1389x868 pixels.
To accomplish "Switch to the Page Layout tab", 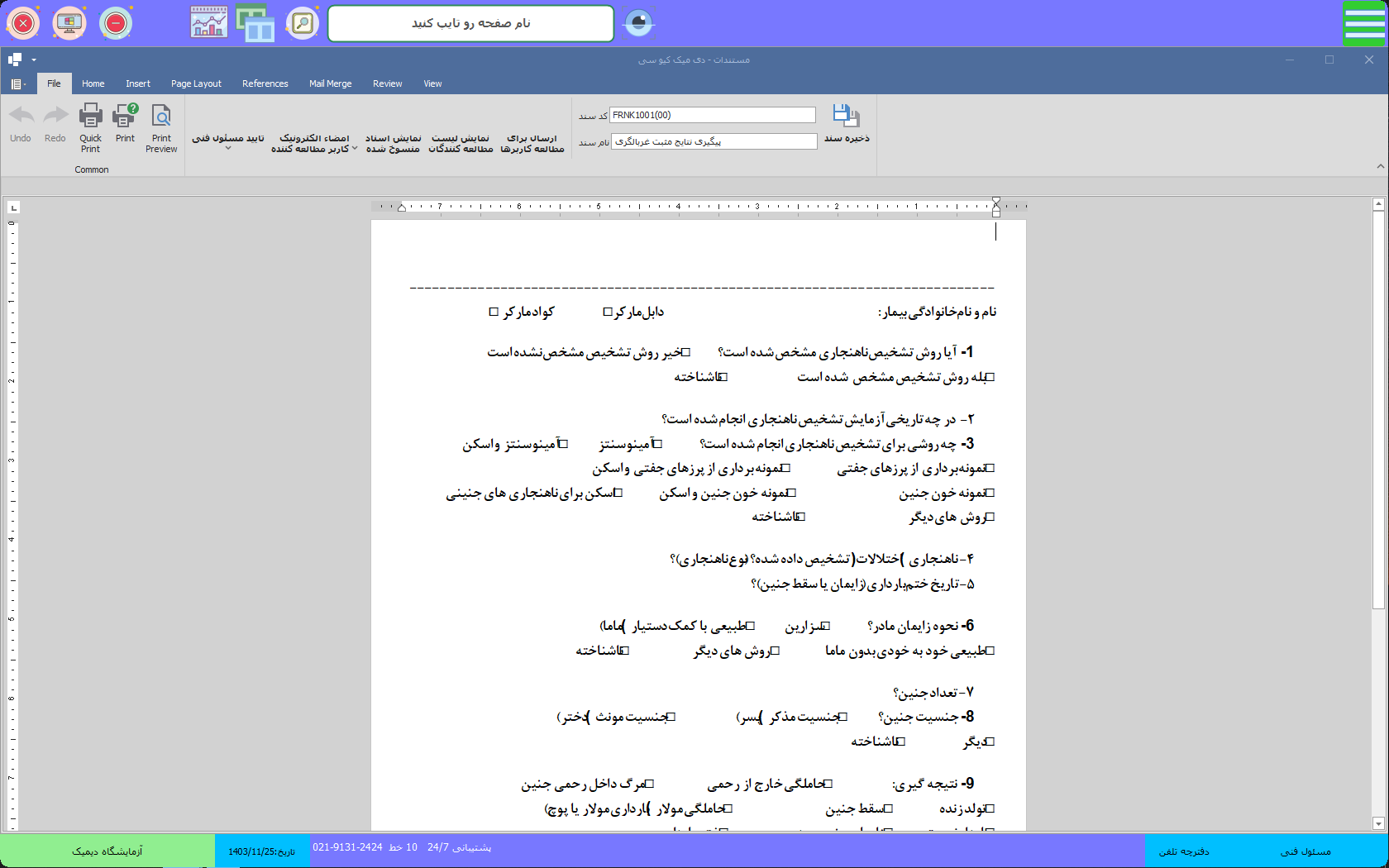I will pos(196,83).
